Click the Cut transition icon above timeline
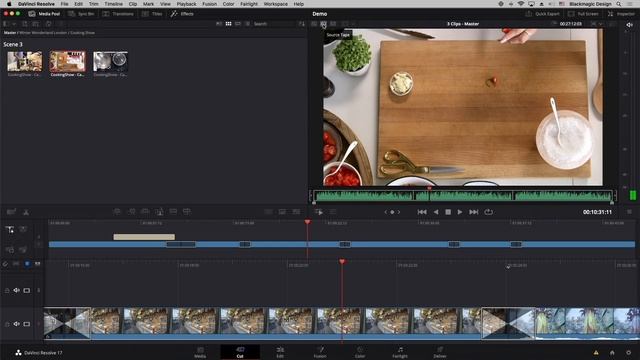 [x=268, y=211]
